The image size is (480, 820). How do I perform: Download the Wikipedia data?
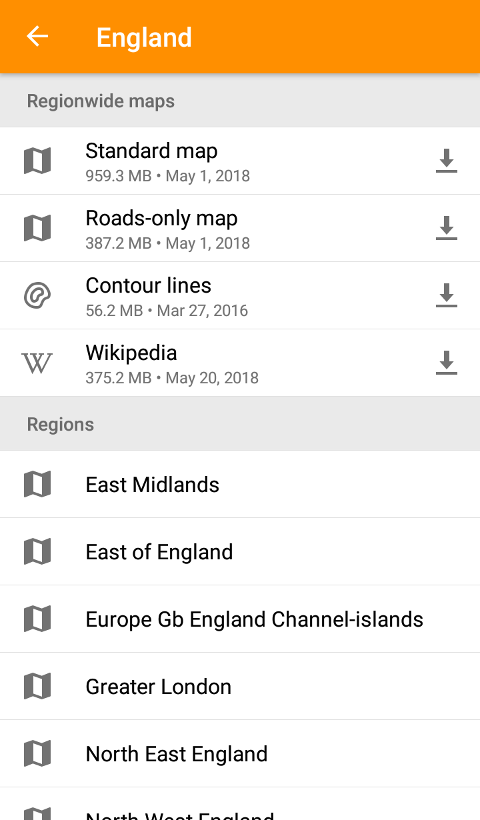(446, 363)
